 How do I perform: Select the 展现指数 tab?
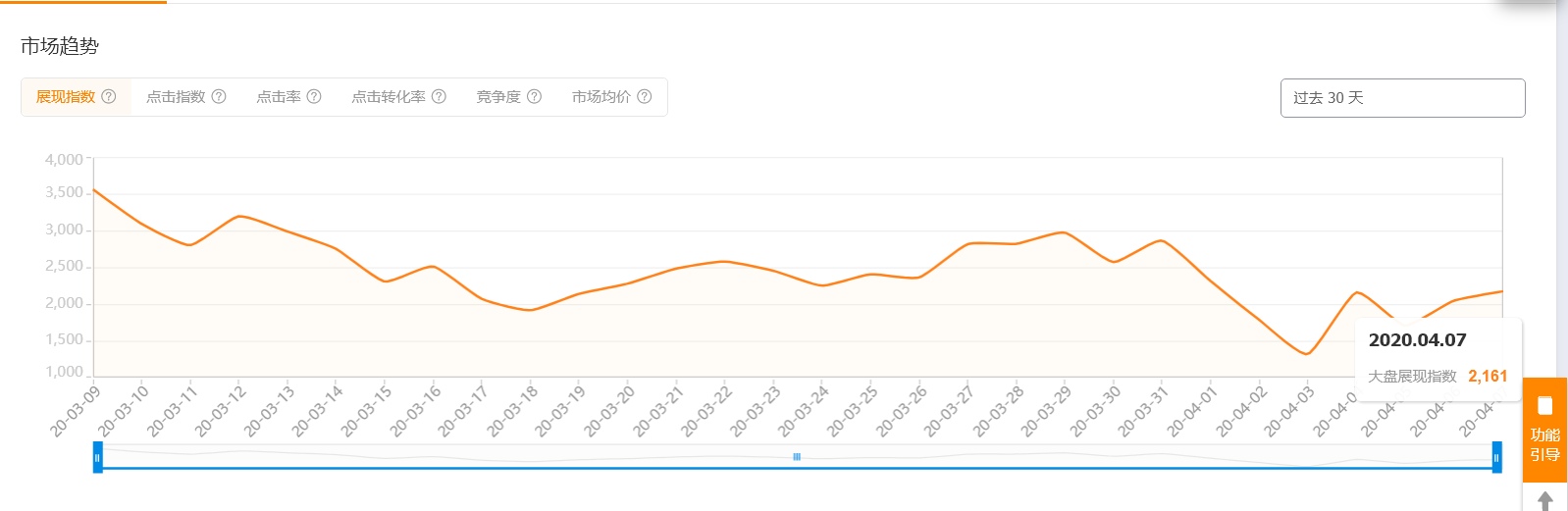pyautogui.click(x=66, y=97)
